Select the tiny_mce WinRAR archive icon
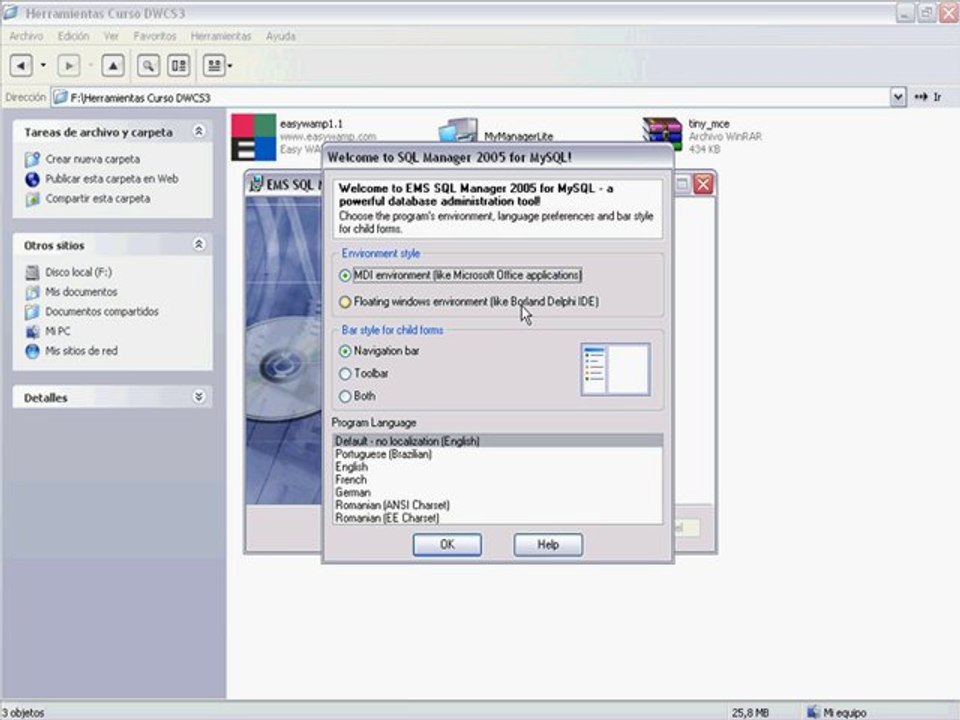 [x=662, y=133]
